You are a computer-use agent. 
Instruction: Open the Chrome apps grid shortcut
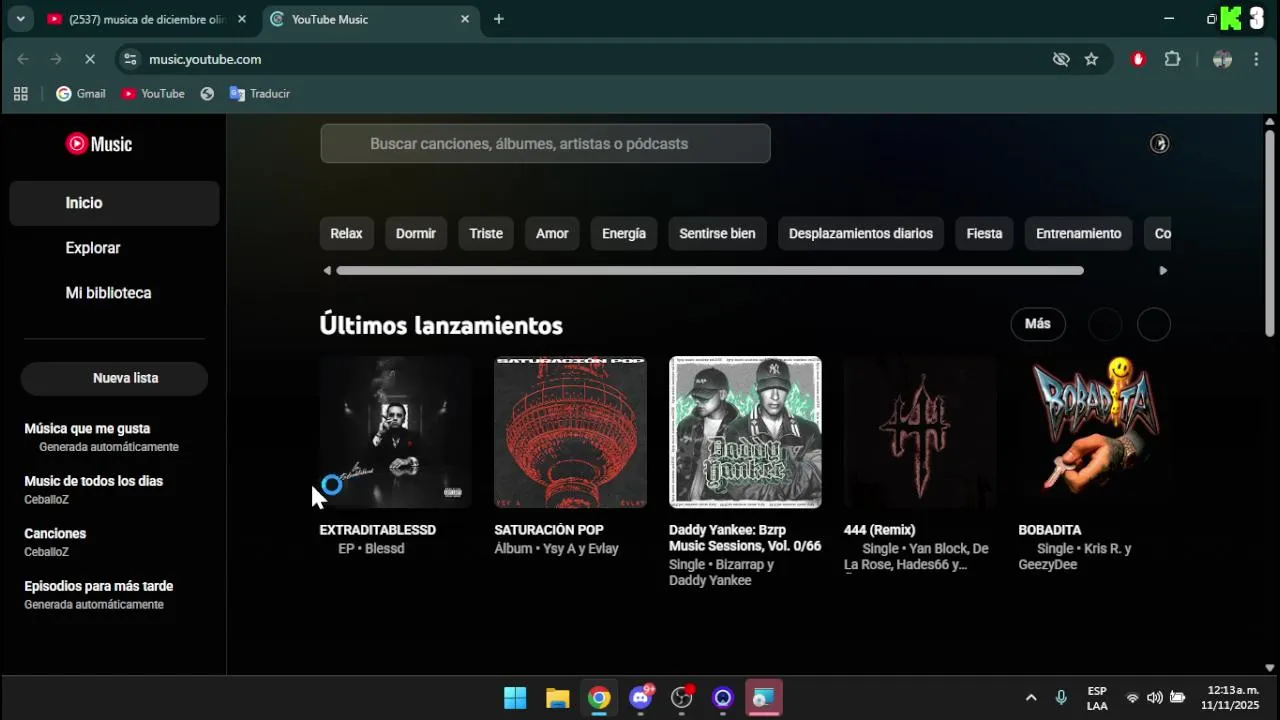pos(20,94)
